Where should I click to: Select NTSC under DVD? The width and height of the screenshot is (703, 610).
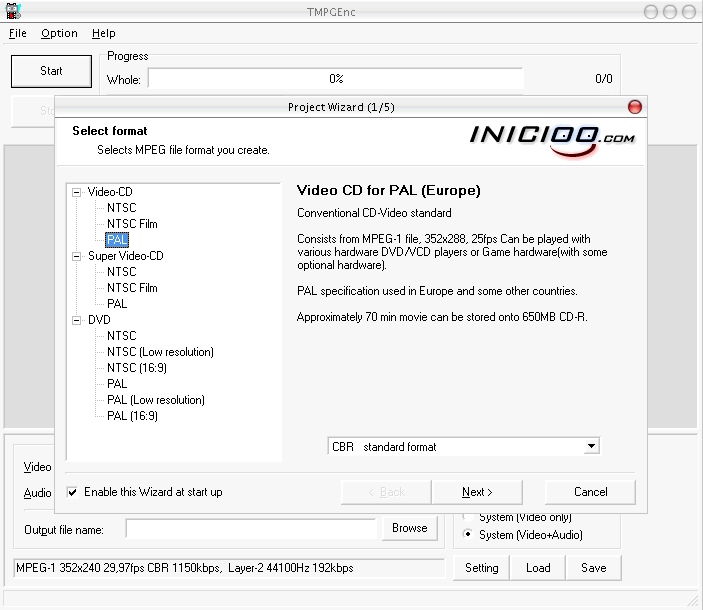122,336
